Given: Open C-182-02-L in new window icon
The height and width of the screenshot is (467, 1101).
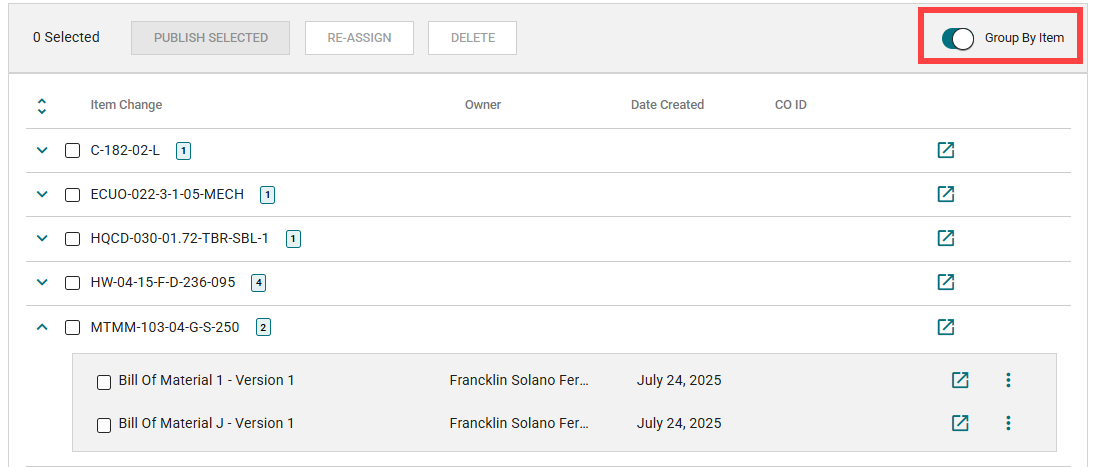Looking at the screenshot, I should [x=945, y=150].
